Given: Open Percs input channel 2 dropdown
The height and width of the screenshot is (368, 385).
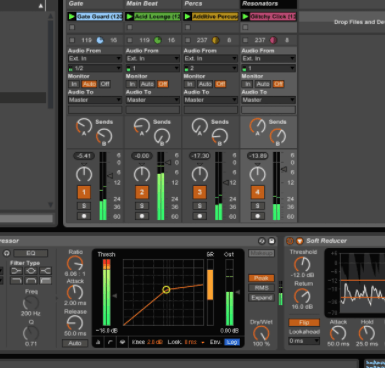Looking at the screenshot, I should click(210, 68).
